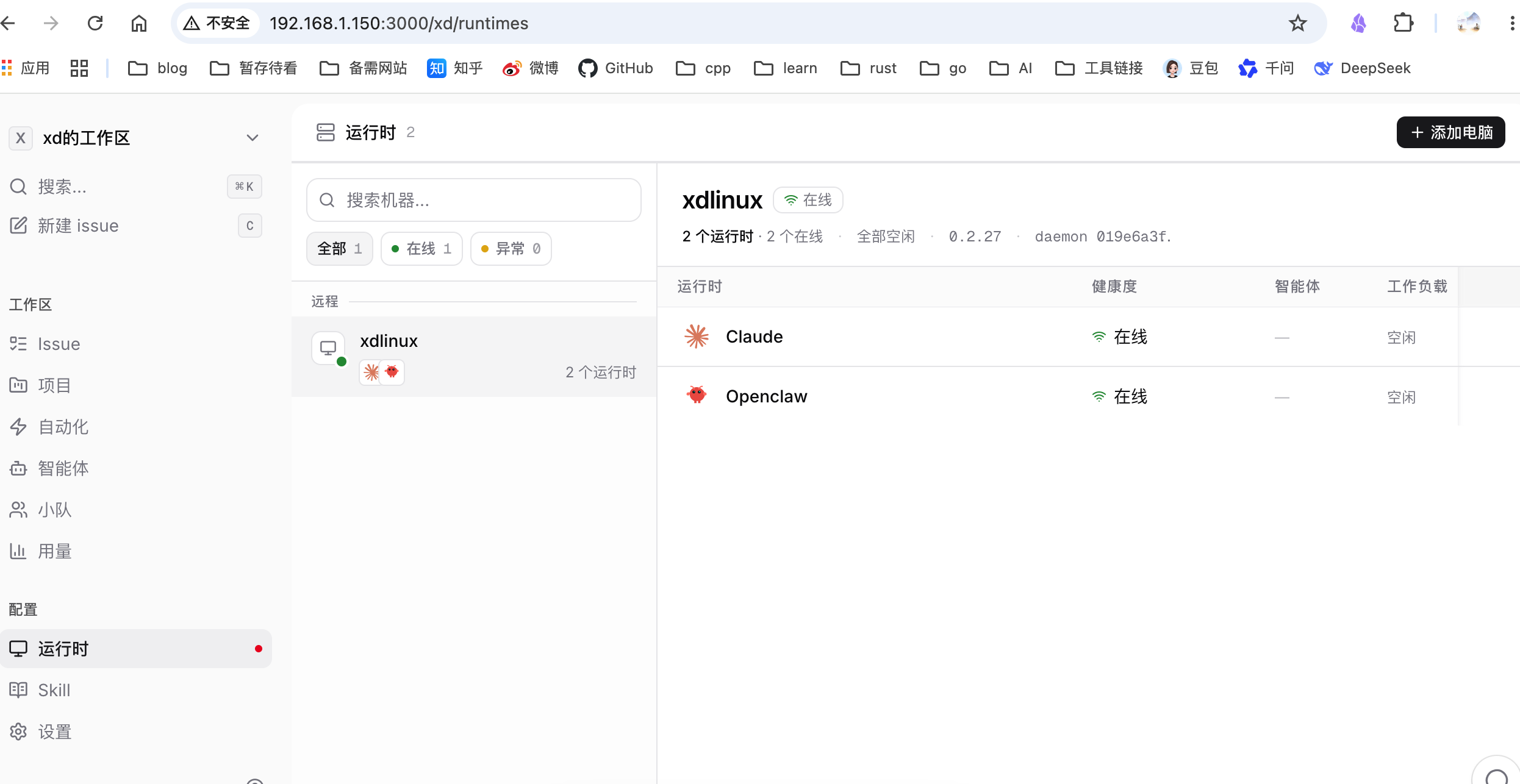Screen dimensions: 1520x784
Task: Open the extensions puzzle icon
Action: click(x=1403, y=23)
